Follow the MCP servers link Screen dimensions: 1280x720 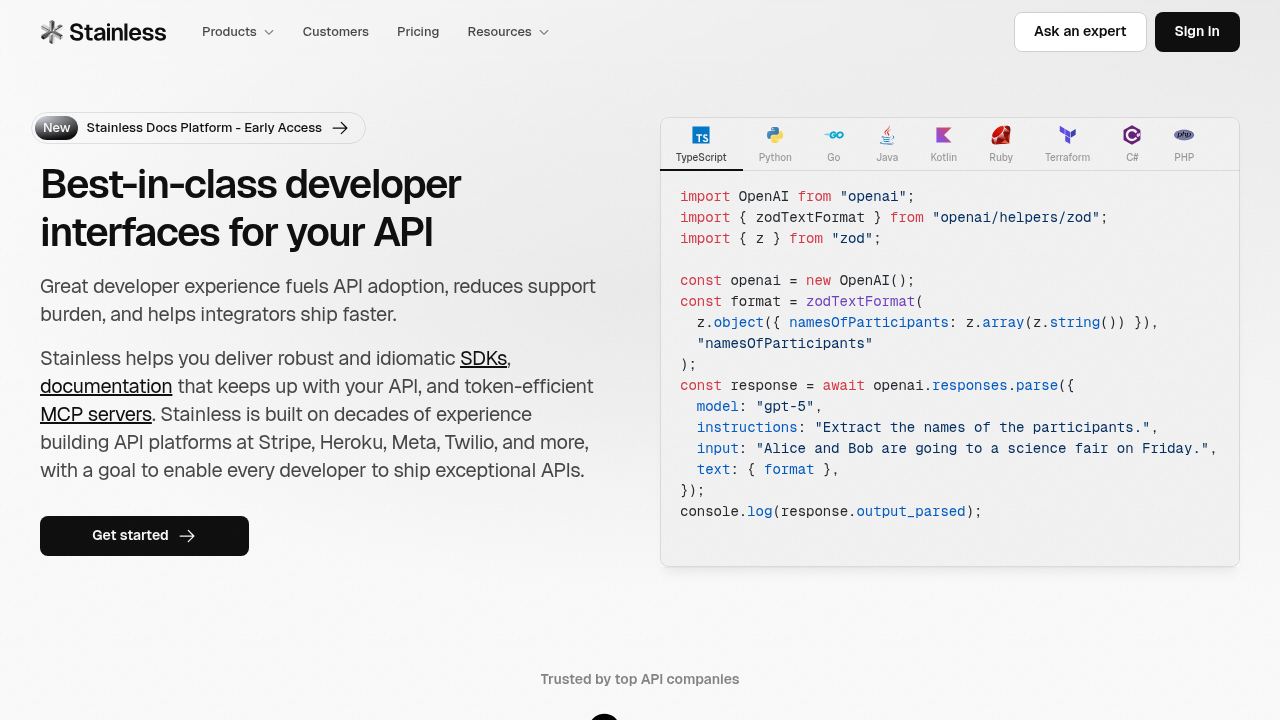96,414
